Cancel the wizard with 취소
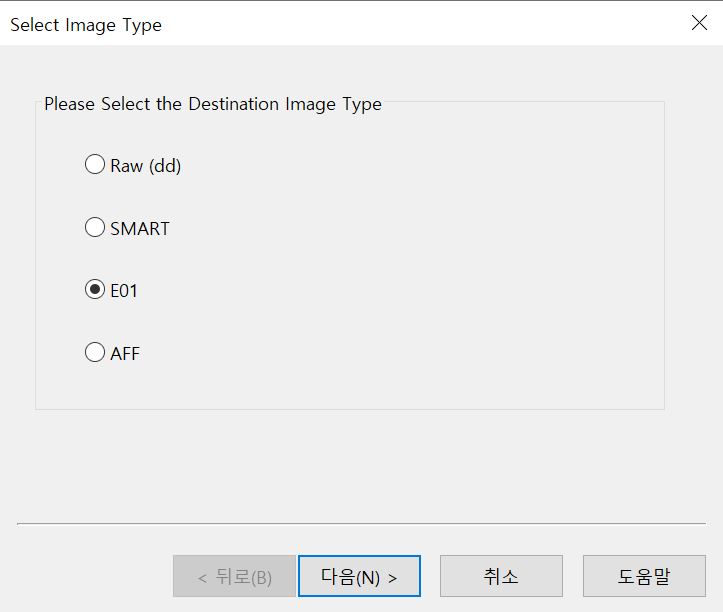Image resolution: width=723 pixels, height=612 pixels. point(501,576)
